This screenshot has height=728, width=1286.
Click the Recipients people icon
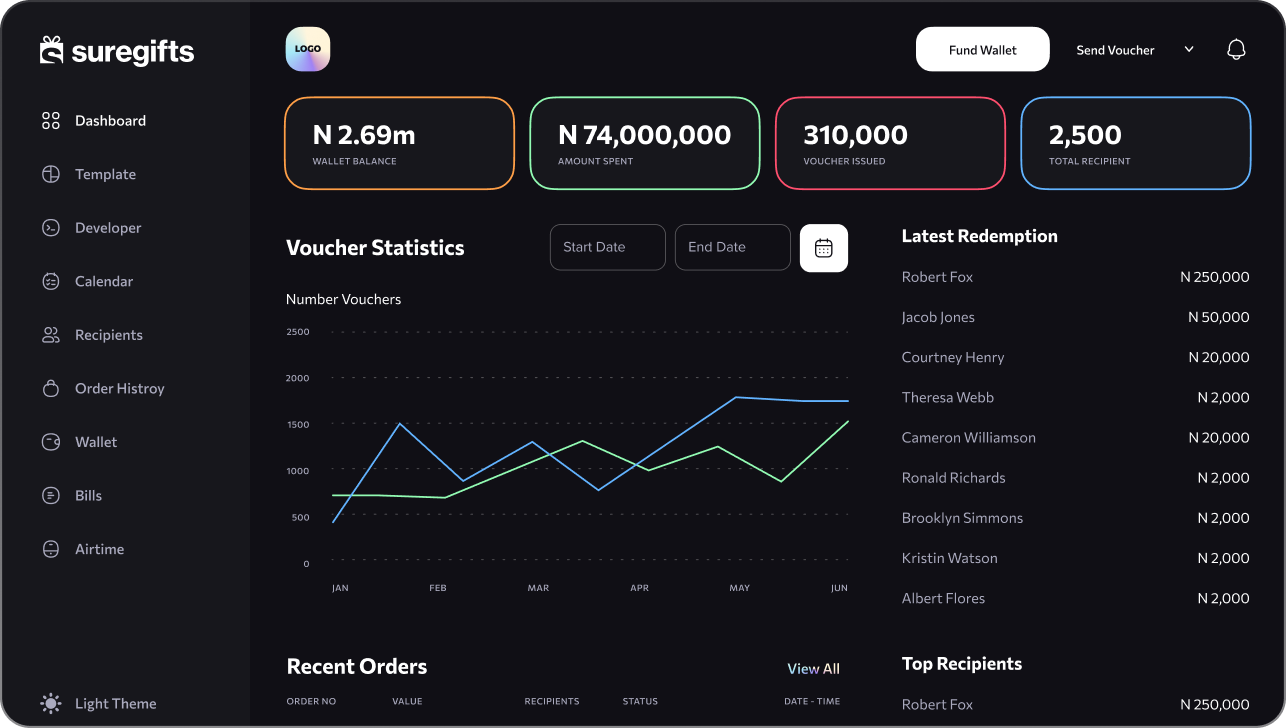coord(51,335)
